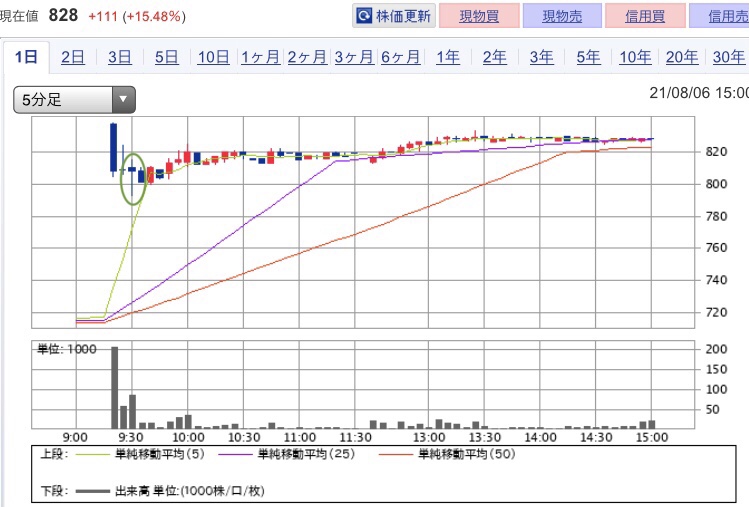Click the 9:30 time axis label
The width and height of the screenshot is (749, 507).
click(x=130, y=437)
